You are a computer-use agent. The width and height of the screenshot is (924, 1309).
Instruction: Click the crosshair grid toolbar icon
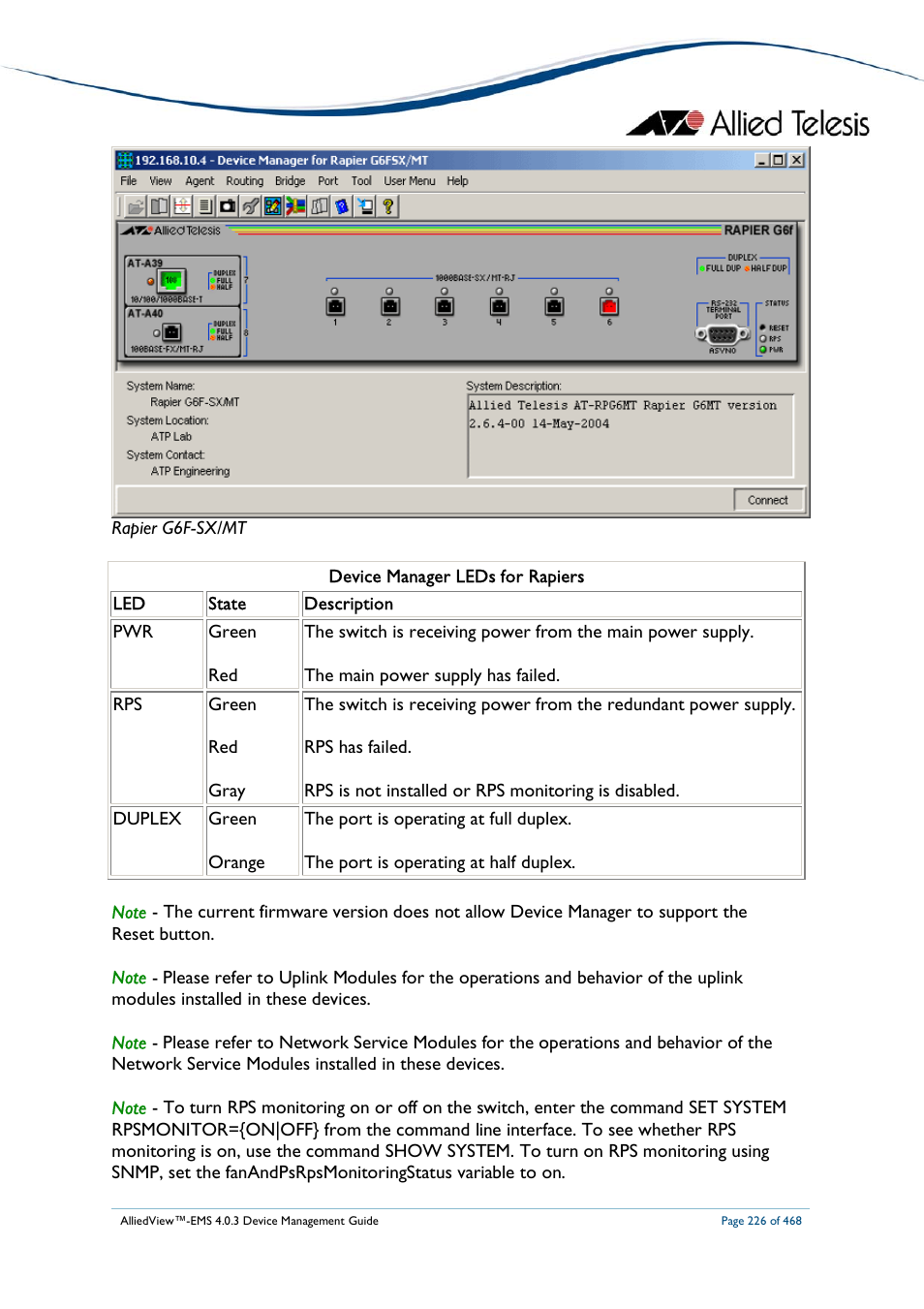click(x=182, y=206)
